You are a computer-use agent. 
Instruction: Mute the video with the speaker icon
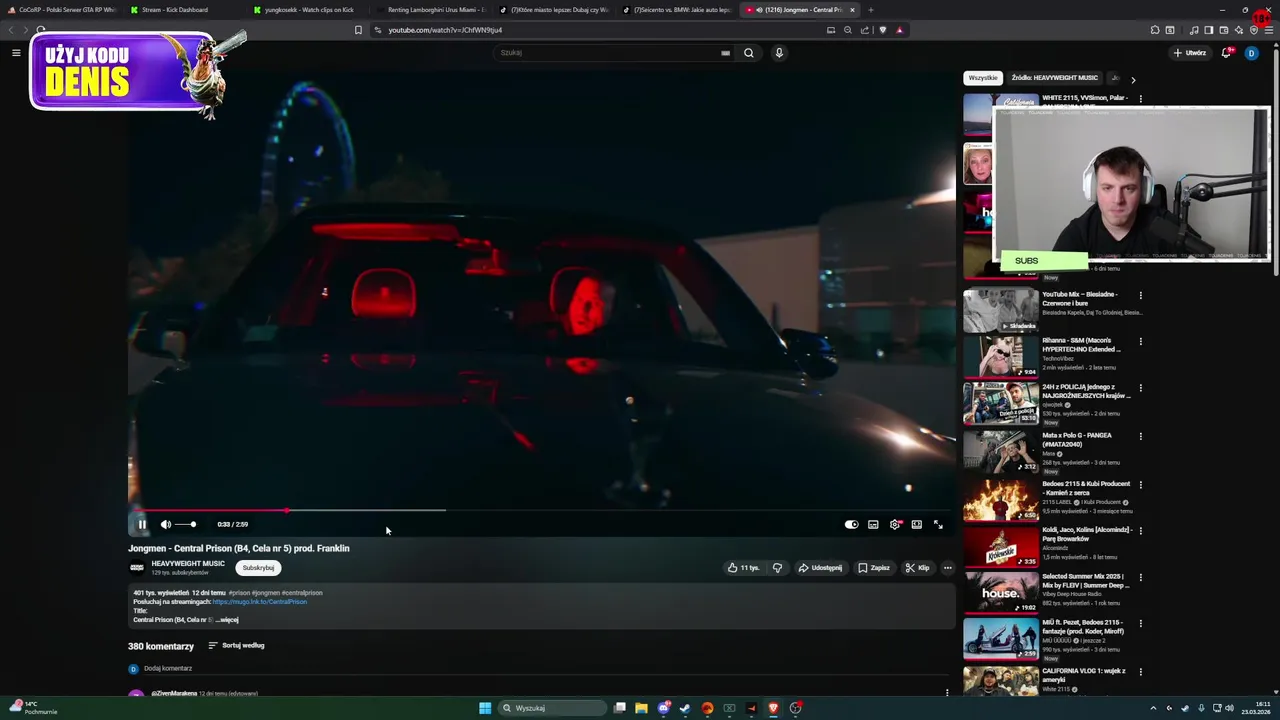point(166,524)
